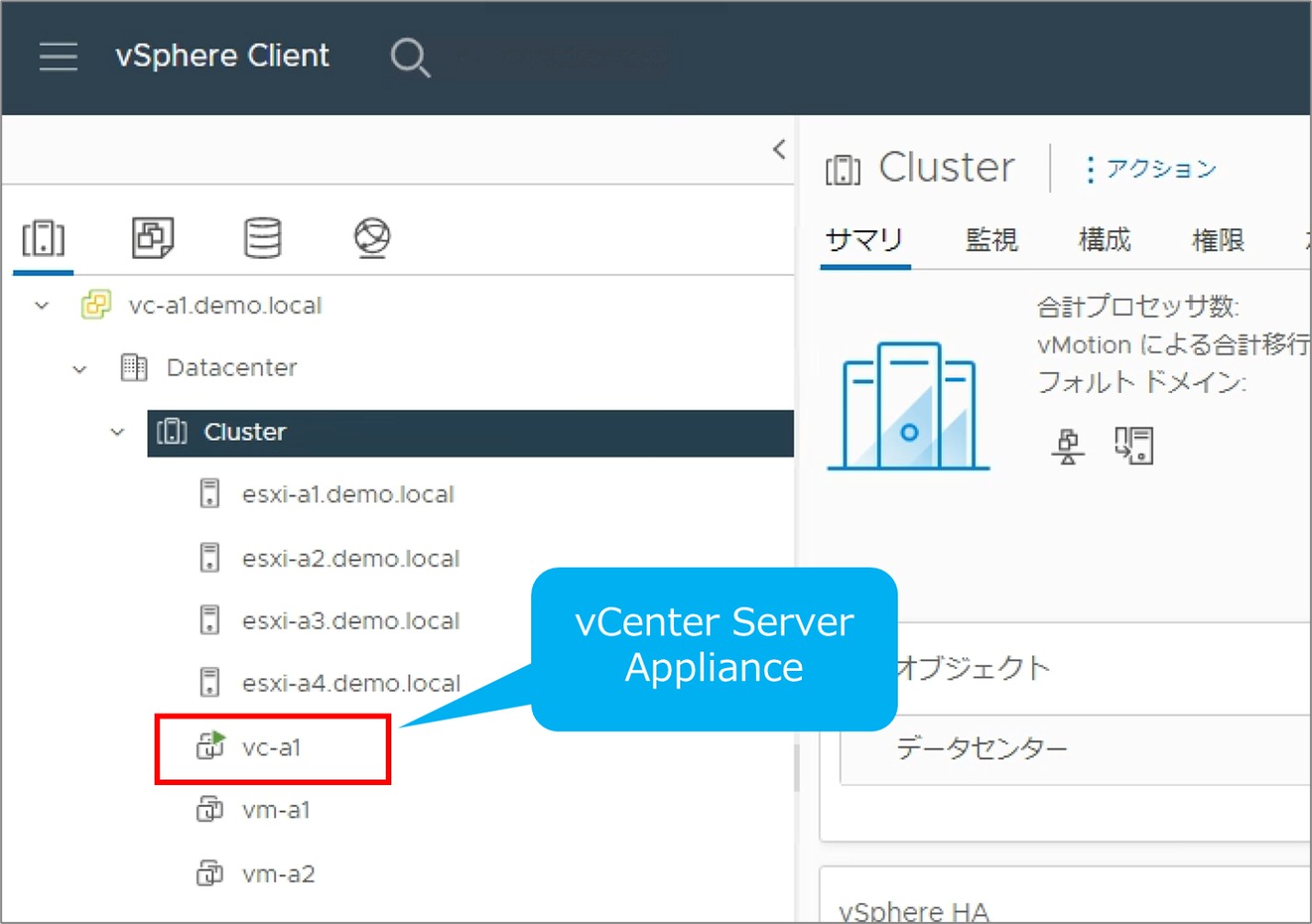This screenshot has width=1312, height=924.
Task: Select the vc-a1 virtual machine
Action: tap(271, 748)
